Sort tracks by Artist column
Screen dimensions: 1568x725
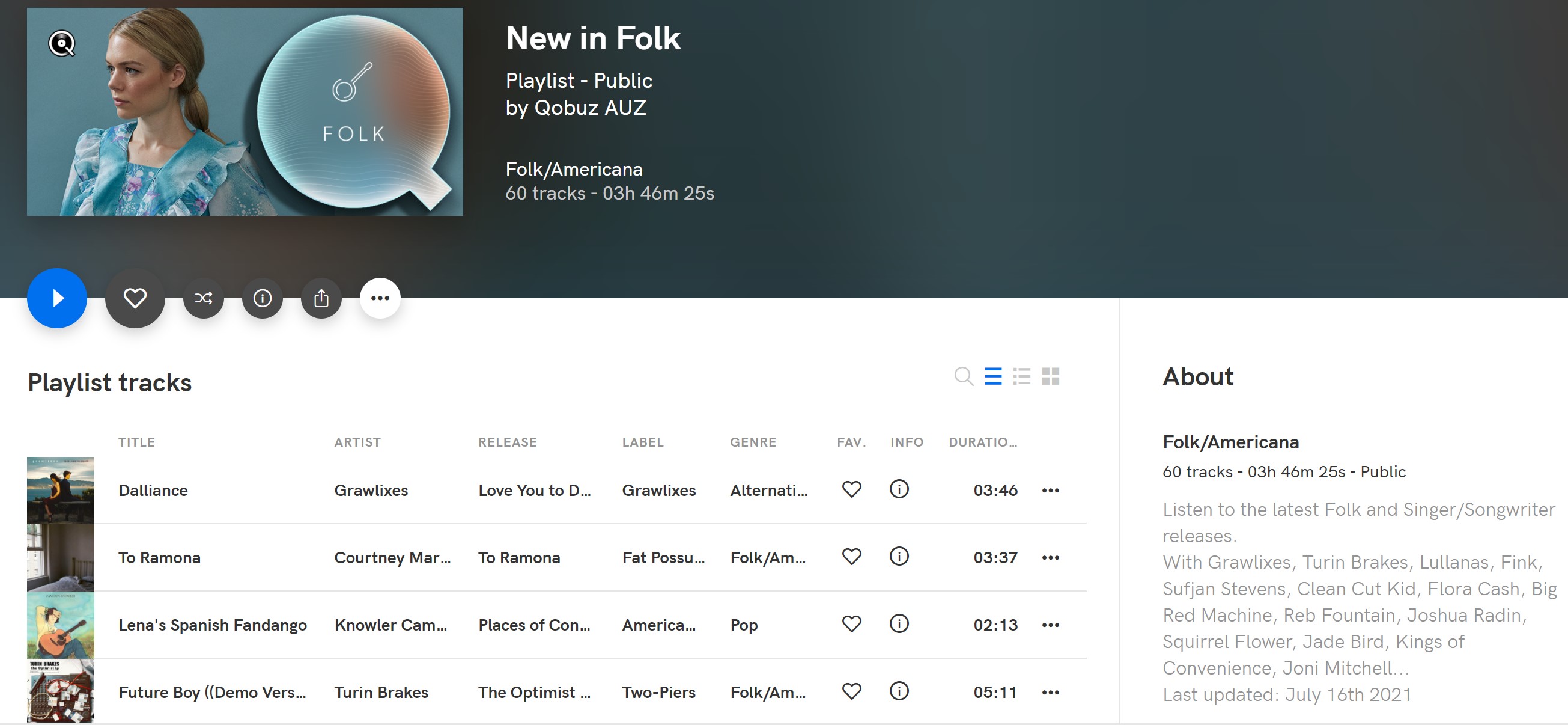pyautogui.click(x=357, y=442)
